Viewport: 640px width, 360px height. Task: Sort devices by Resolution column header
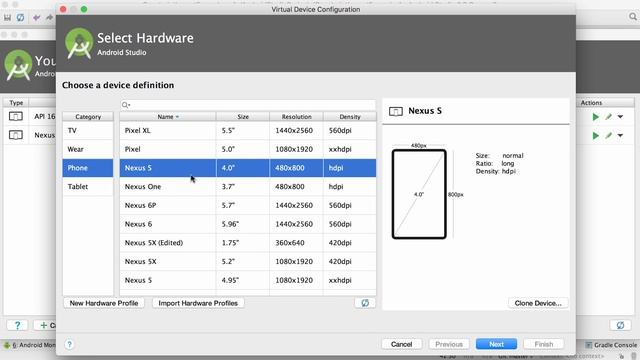pos(296,117)
